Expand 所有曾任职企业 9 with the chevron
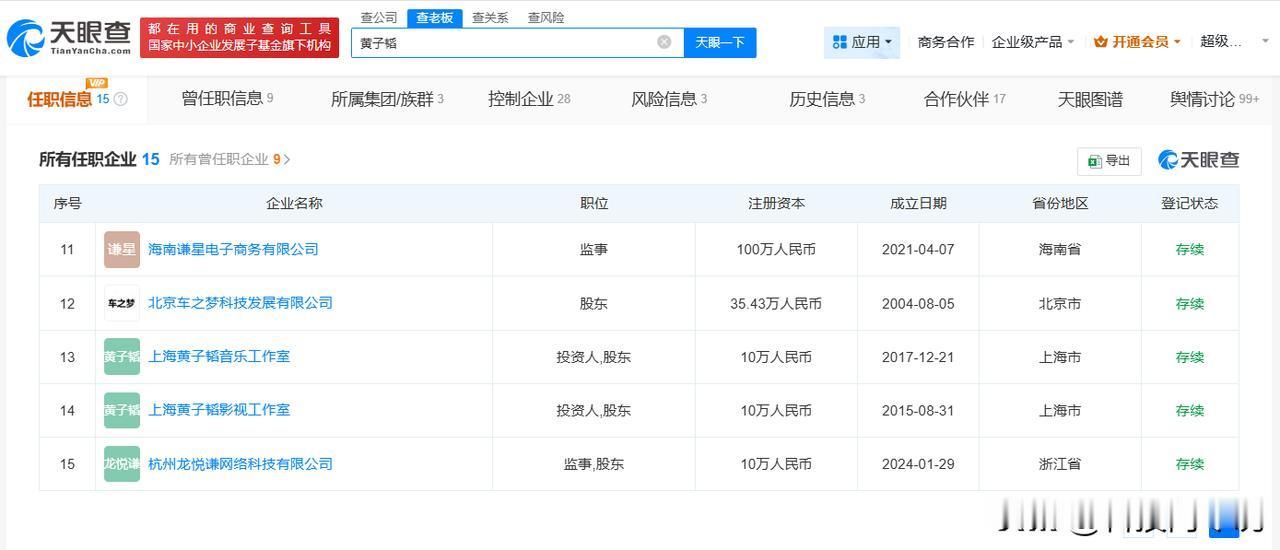 pos(287,159)
